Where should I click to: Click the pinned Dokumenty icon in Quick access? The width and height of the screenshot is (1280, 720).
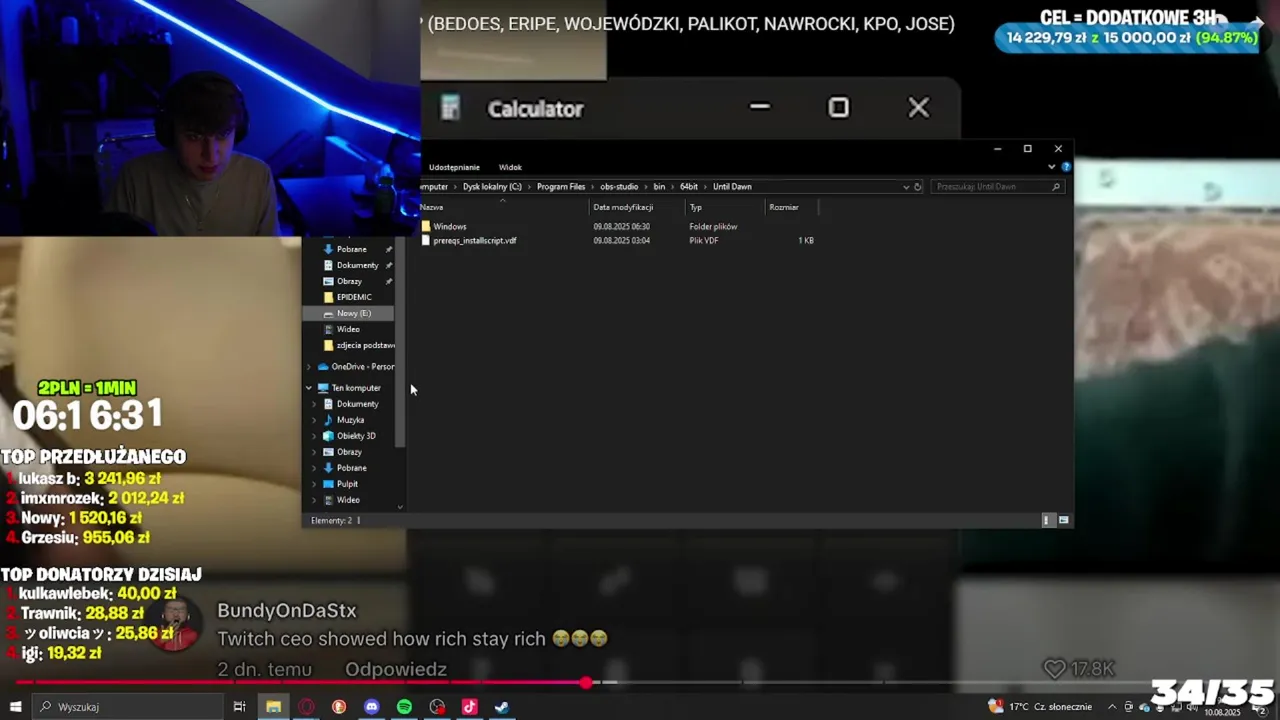pyautogui.click(x=328, y=265)
